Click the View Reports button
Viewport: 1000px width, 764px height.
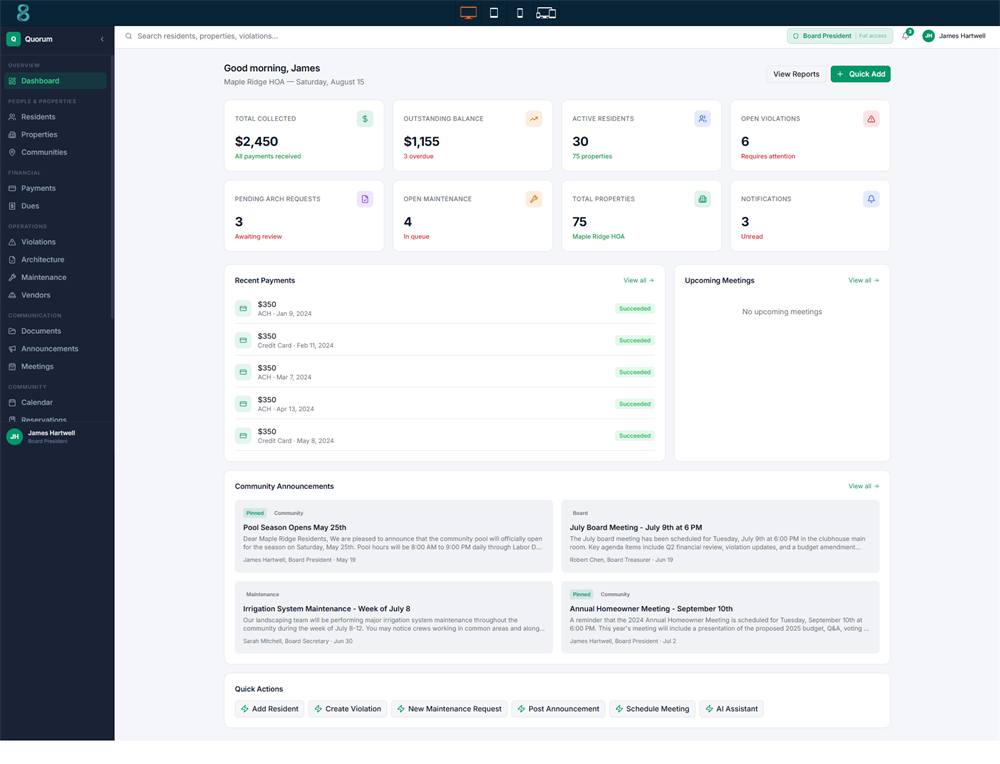point(796,74)
